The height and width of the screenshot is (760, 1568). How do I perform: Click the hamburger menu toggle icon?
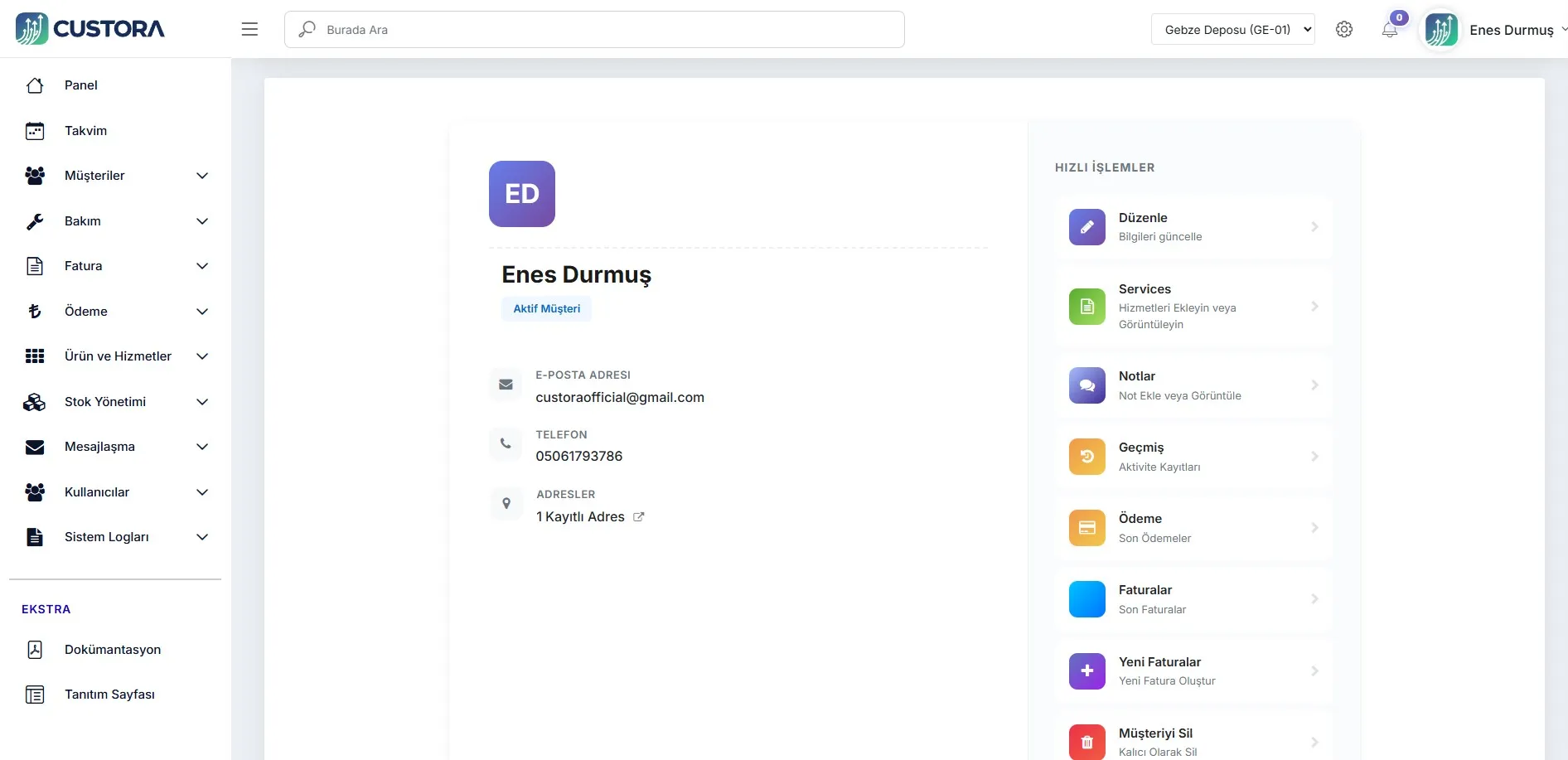tap(249, 30)
